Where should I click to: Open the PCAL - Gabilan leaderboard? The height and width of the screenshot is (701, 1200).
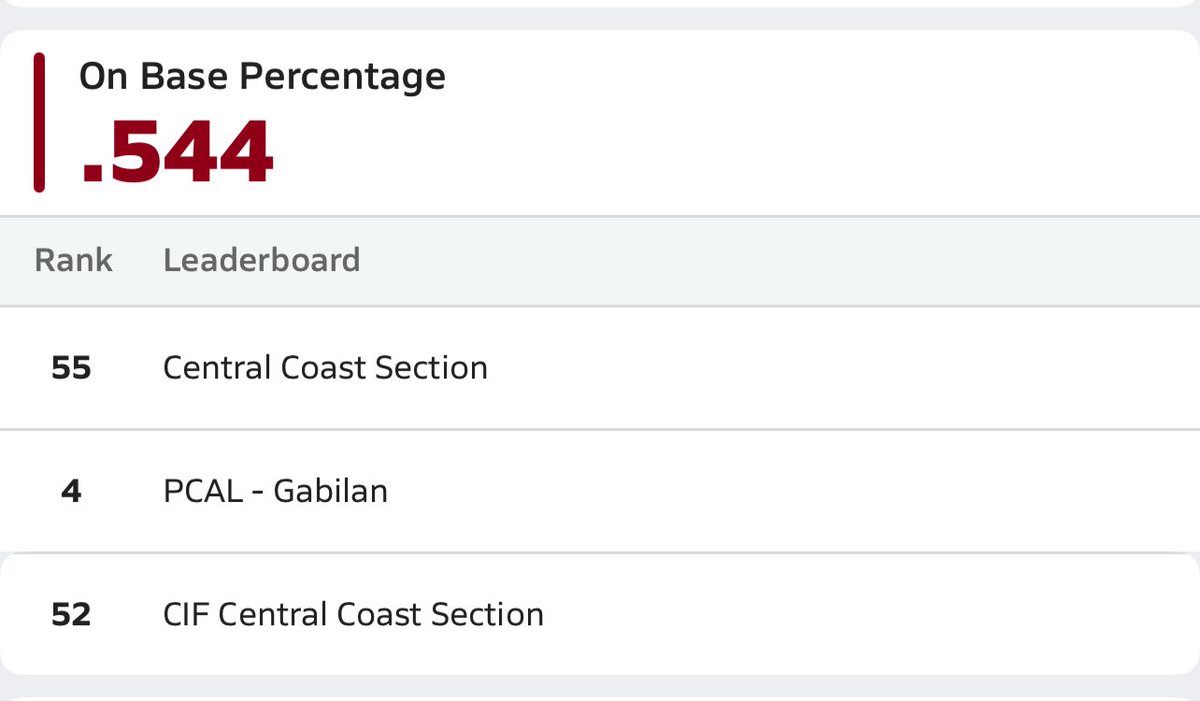(275, 491)
